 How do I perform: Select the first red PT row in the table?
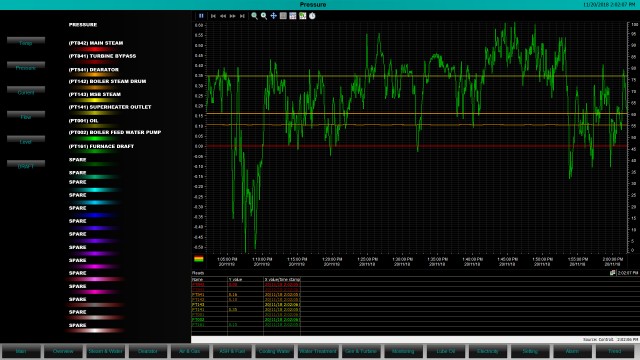pos(246,284)
